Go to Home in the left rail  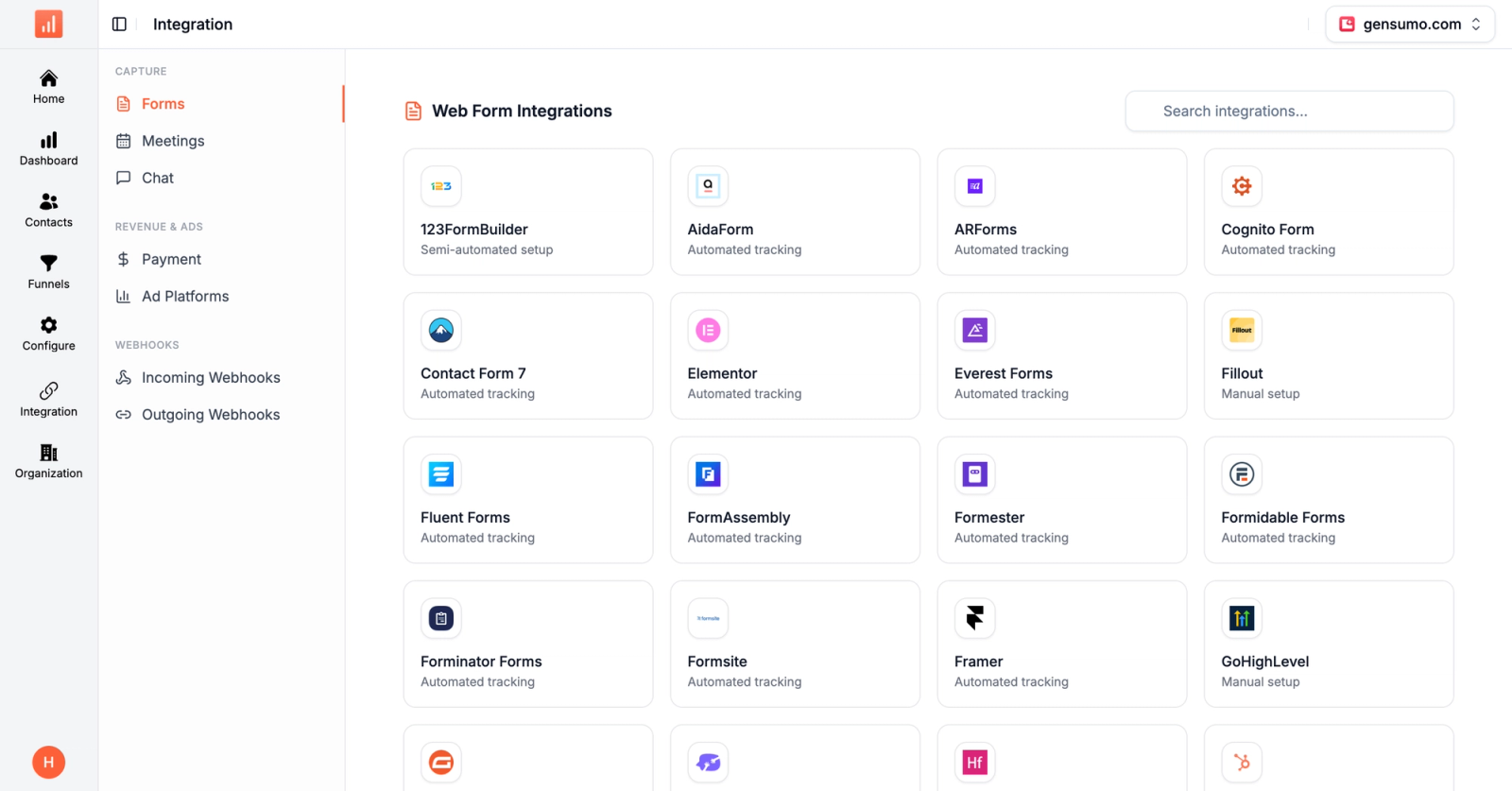(x=49, y=87)
